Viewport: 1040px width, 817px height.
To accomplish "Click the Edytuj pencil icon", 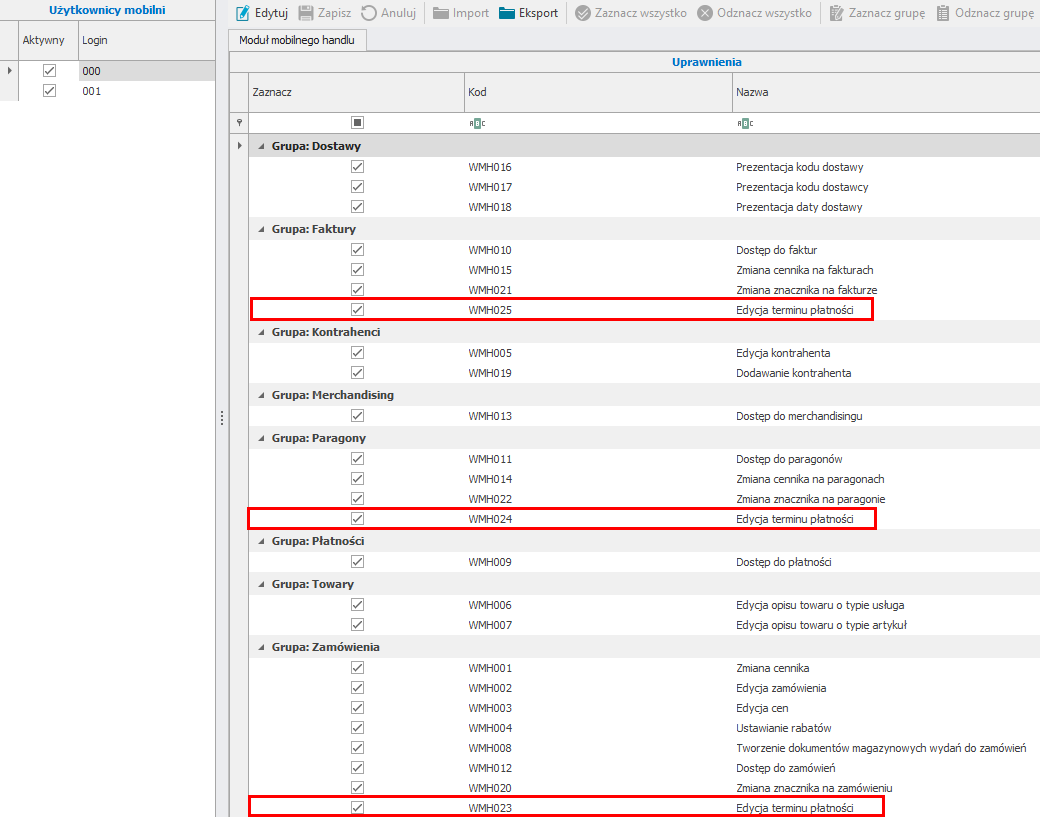I will pos(242,13).
